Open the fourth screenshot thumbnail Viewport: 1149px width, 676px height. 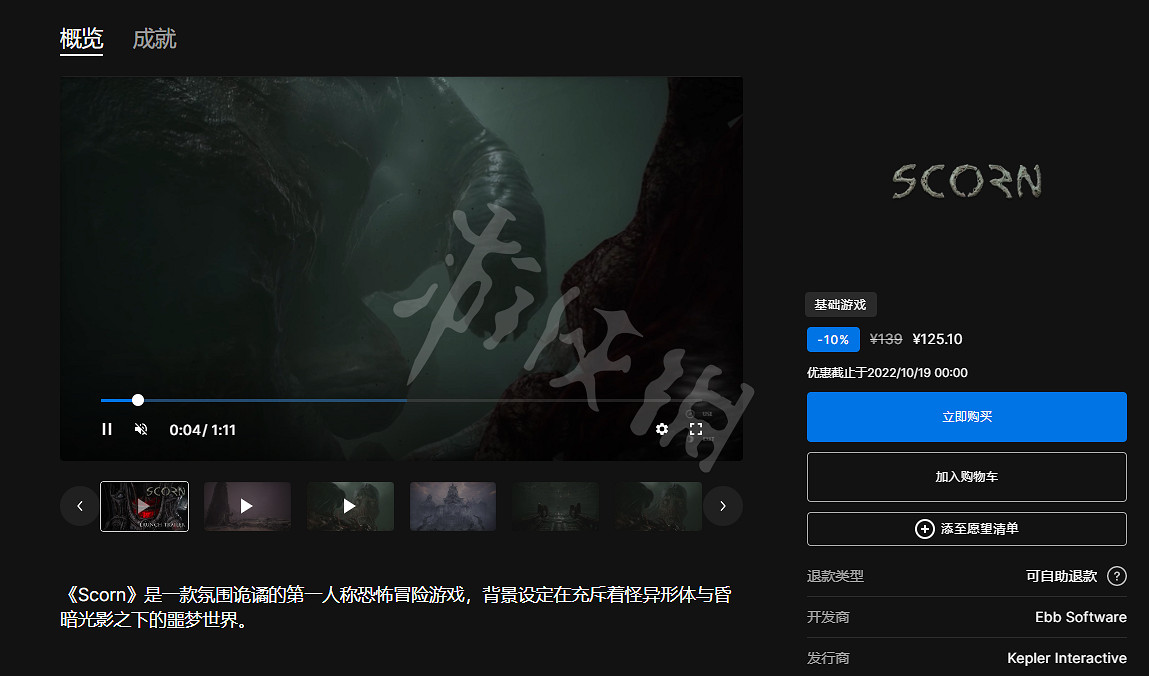pyautogui.click(x=453, y=506)
